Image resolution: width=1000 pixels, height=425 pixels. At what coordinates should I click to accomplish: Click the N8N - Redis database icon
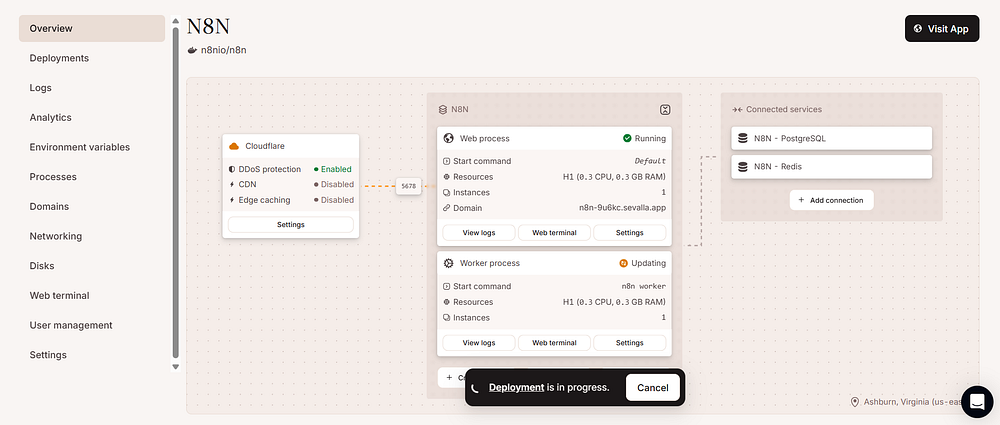[742, 166]
